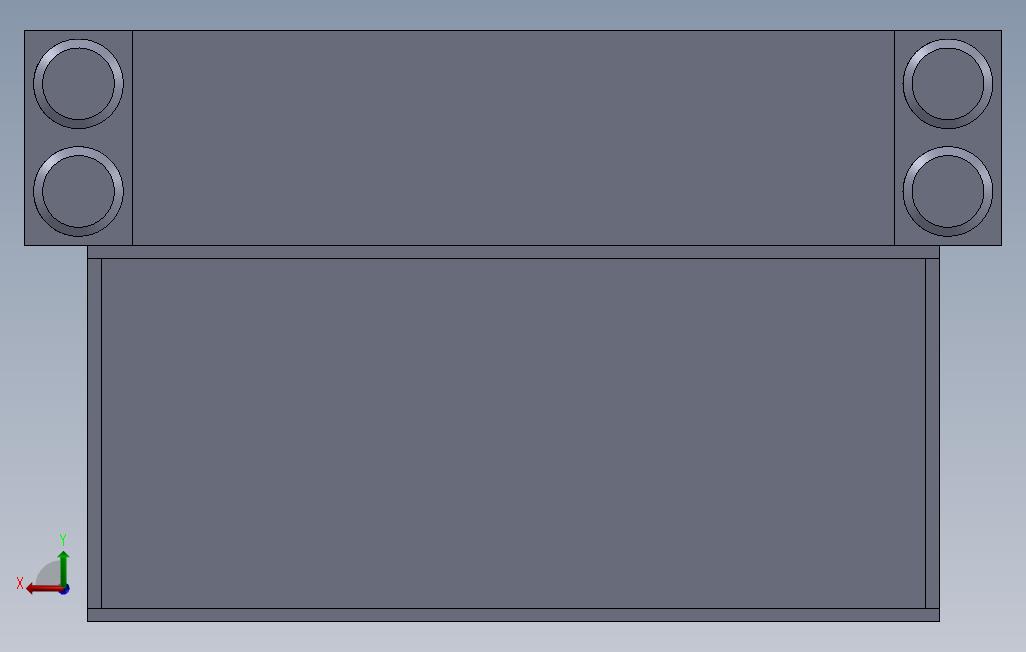Select the left mounting block face between holes
Screen dimensions: 1026x652
pyautogui.click(x=78, y=137)
